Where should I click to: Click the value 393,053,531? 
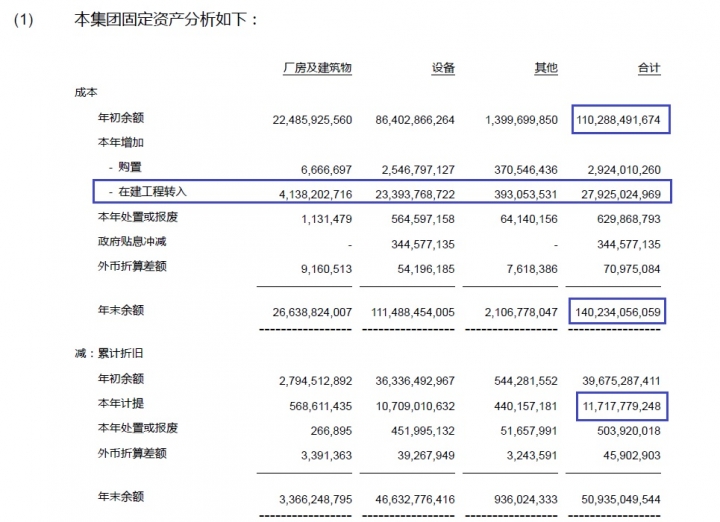coord(526,195)
